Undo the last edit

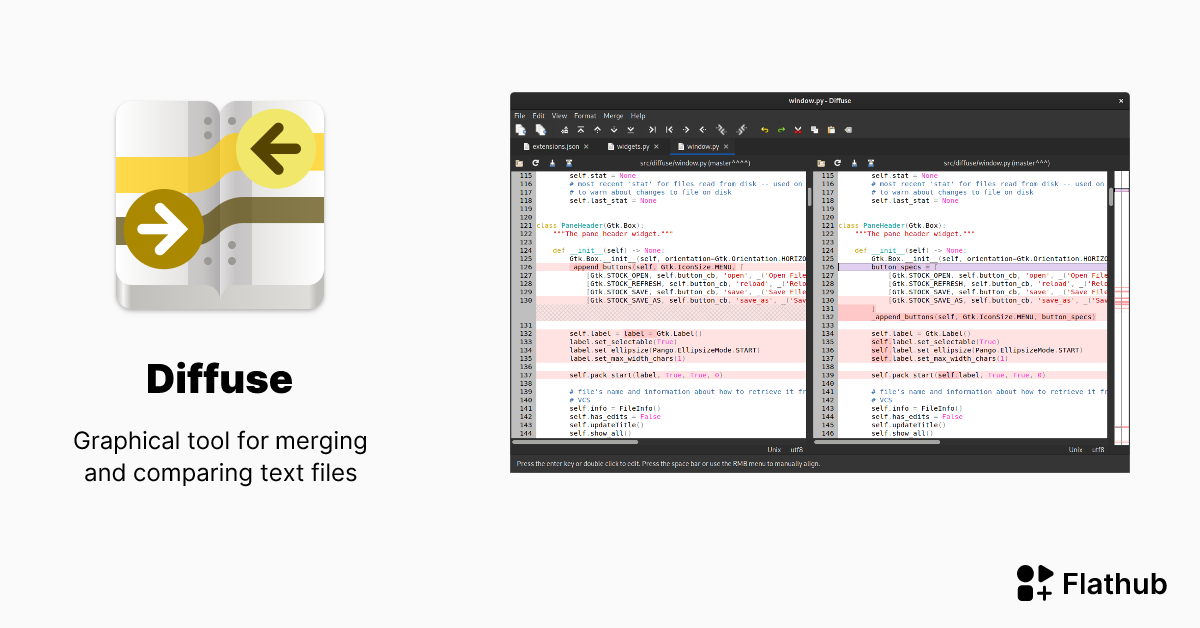pos(763,129)
